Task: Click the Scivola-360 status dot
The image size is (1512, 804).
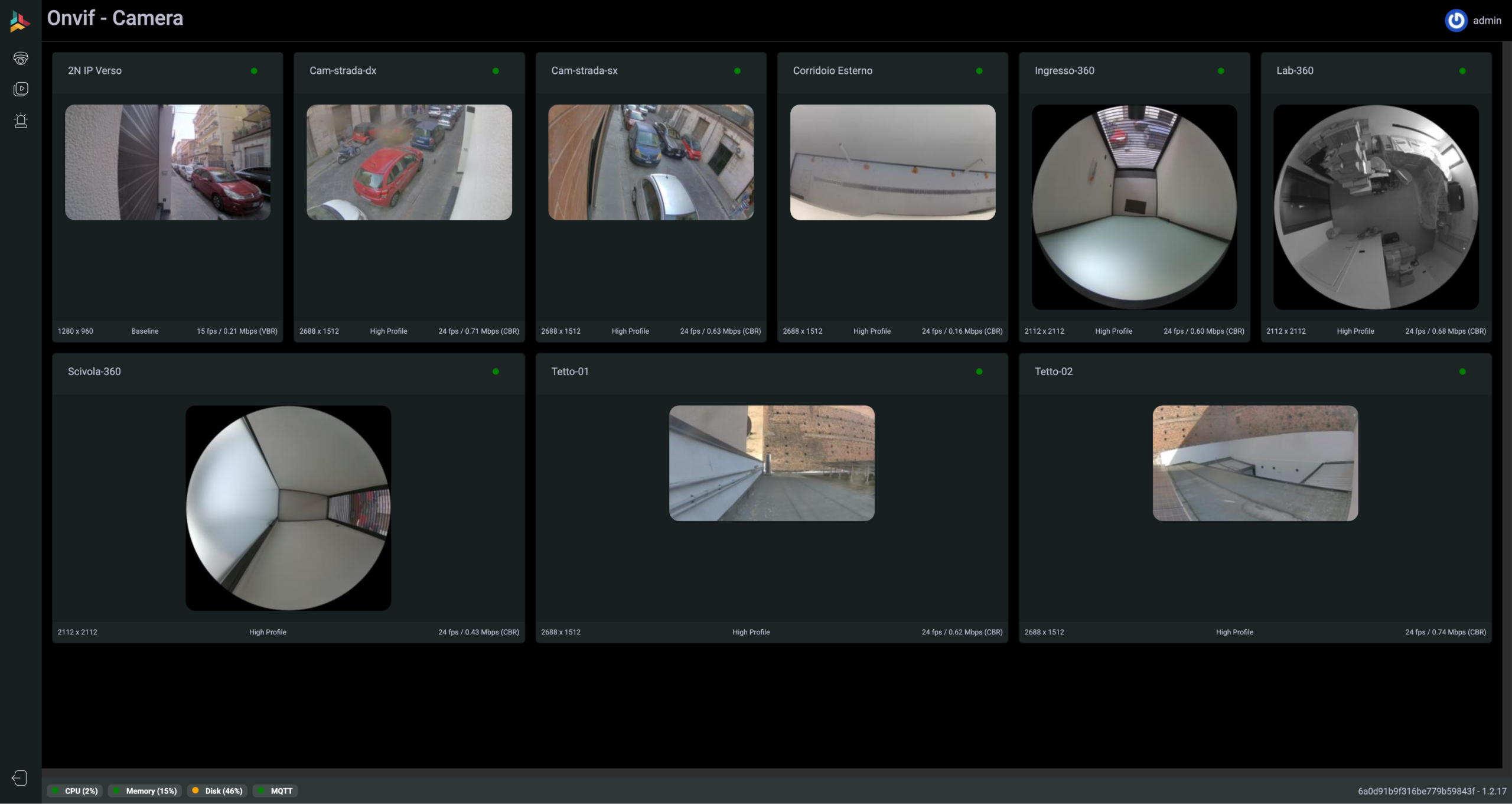Action: (496, 372)
